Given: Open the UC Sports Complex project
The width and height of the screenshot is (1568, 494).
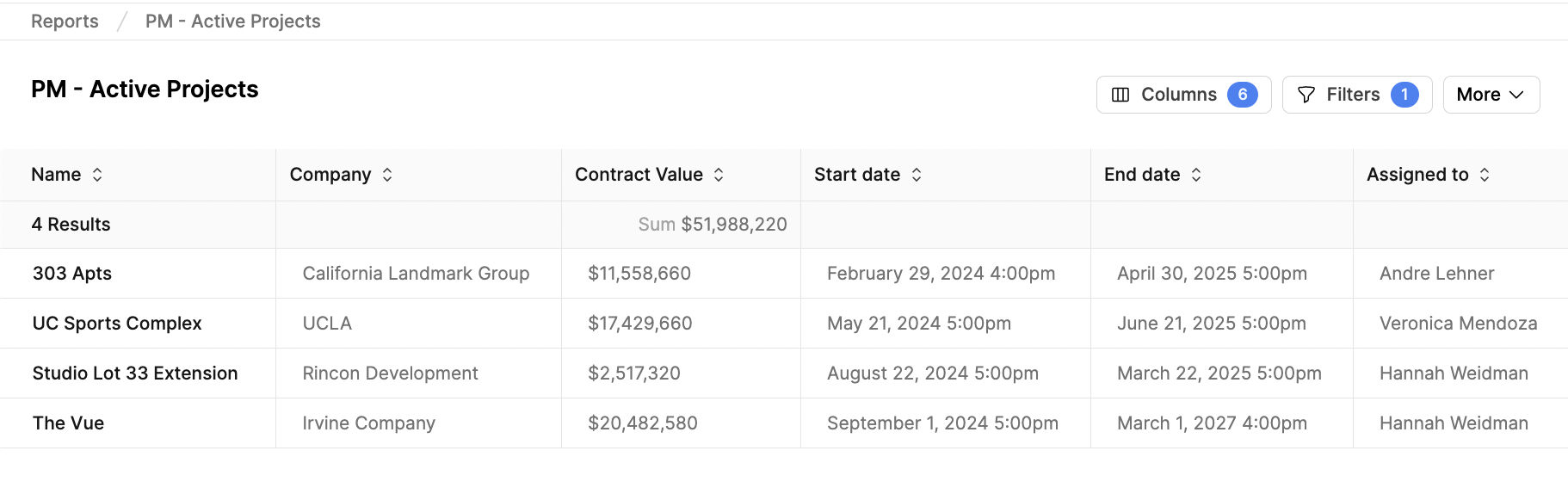Looking at the screenshot, I should tap(117, 324).
